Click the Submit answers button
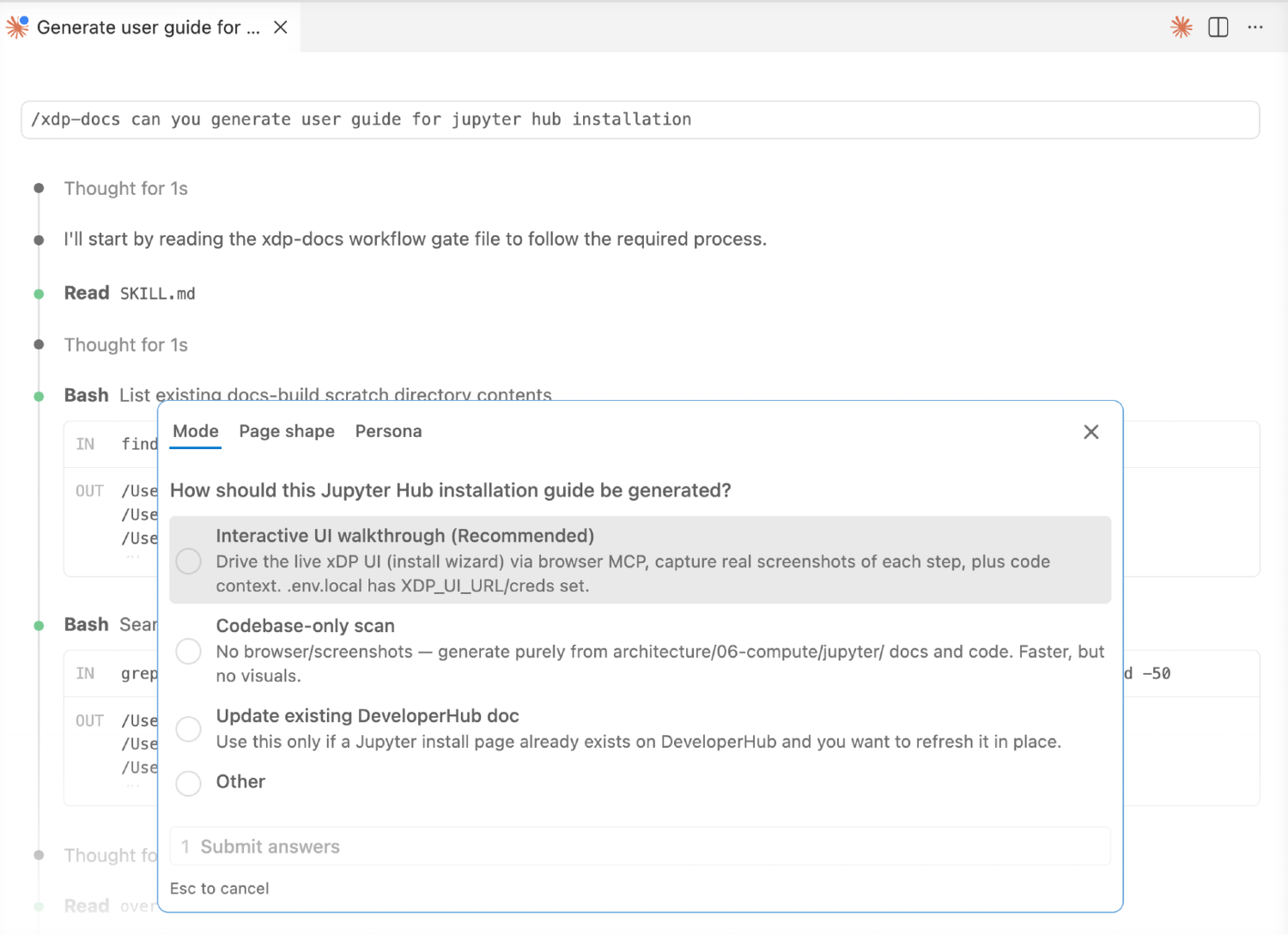Screen dimensions: 1288x935 point(641,847)
